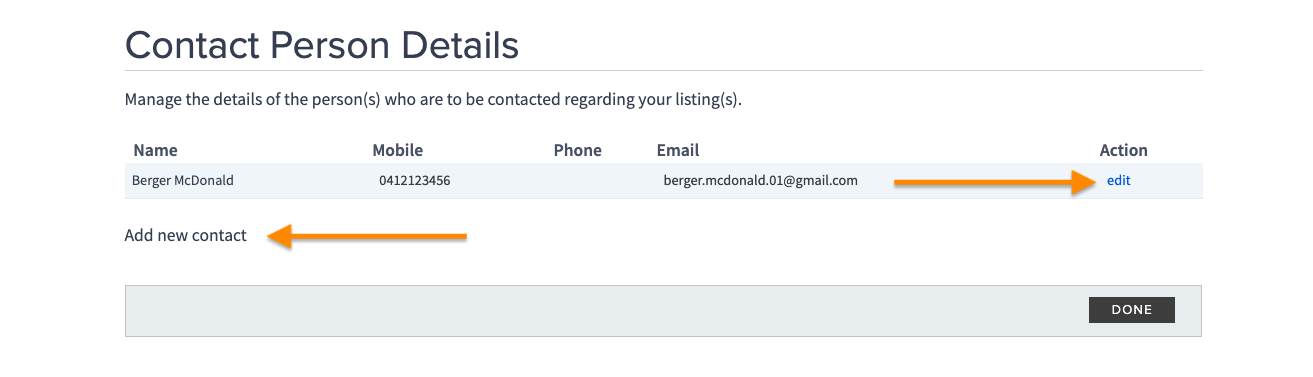1313x377 pixels.
Task: Click the empty Phone cell in Berger's row
Action: click(x=600, y=181)
